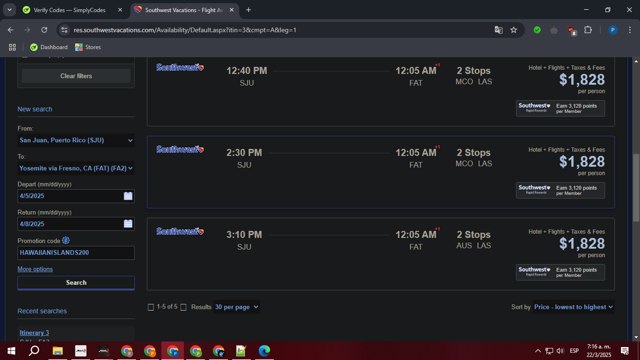Image resolution: width=640 pixels, height=360 pixels.
Task: Select the Southwest Vacations Flight tab
Action: point(184,10)
